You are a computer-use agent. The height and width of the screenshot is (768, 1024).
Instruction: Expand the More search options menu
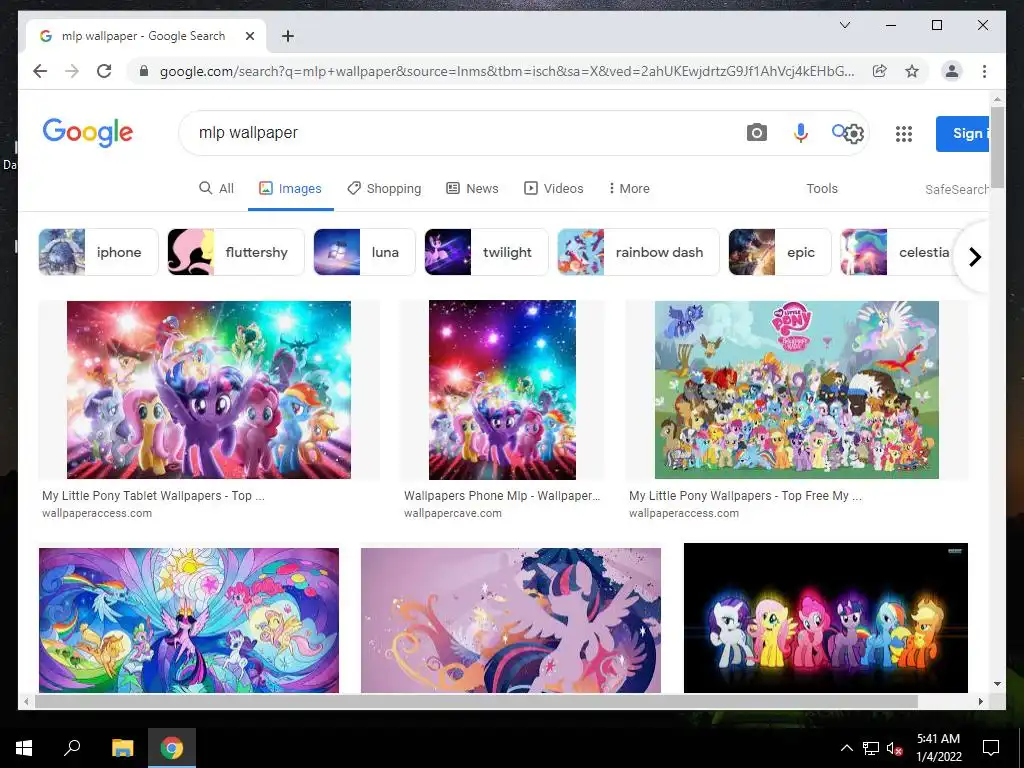tap(629, 188)
